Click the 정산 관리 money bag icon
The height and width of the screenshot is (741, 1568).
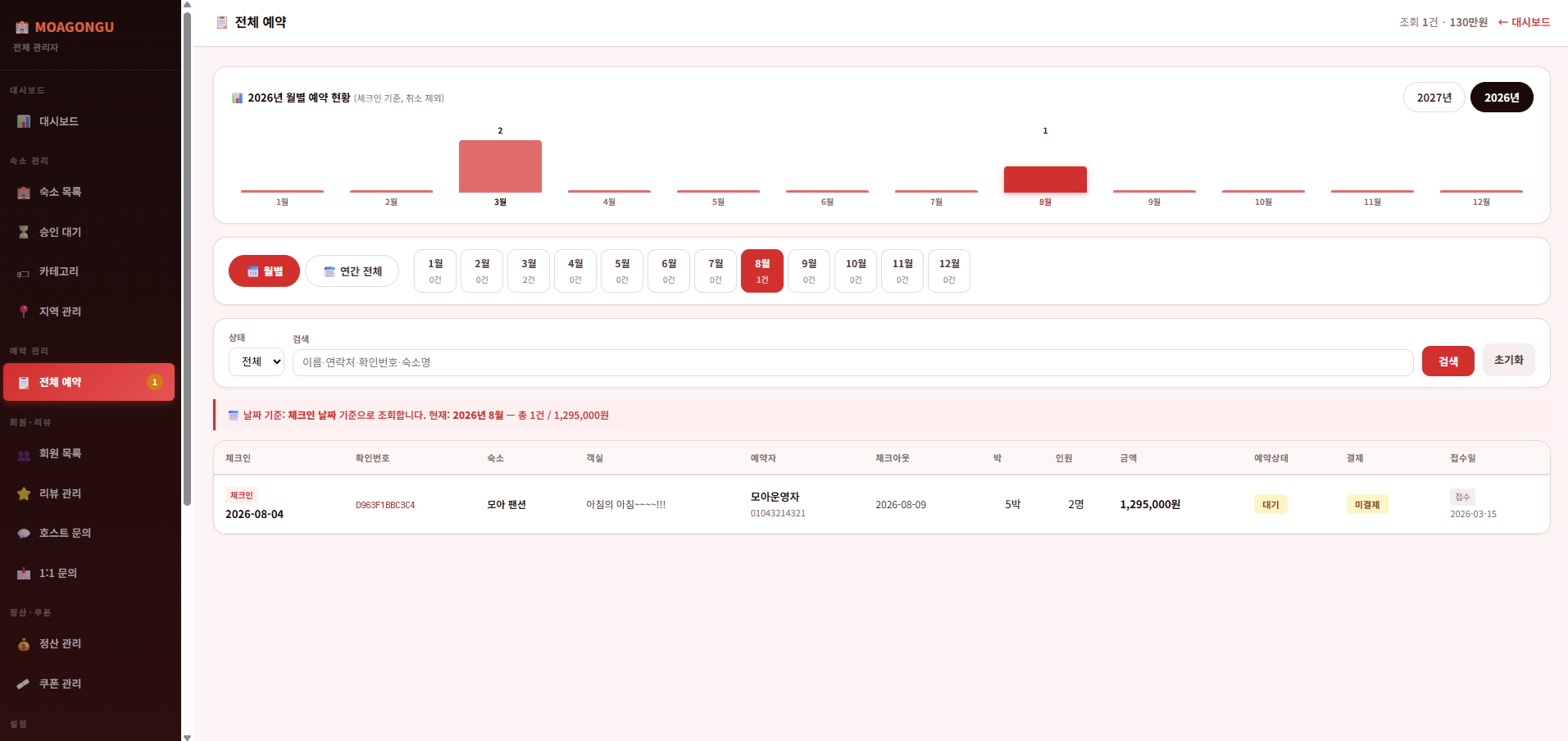click(x=24, y=644)
